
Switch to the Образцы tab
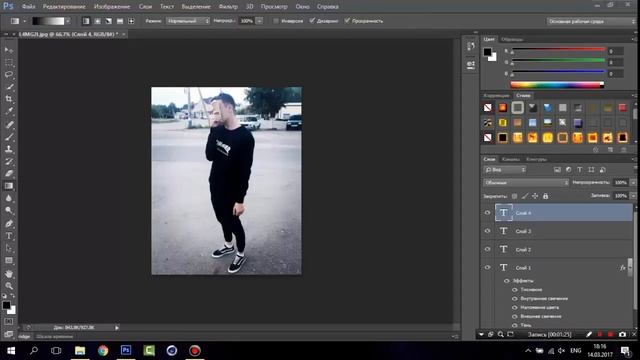(512, 40)
